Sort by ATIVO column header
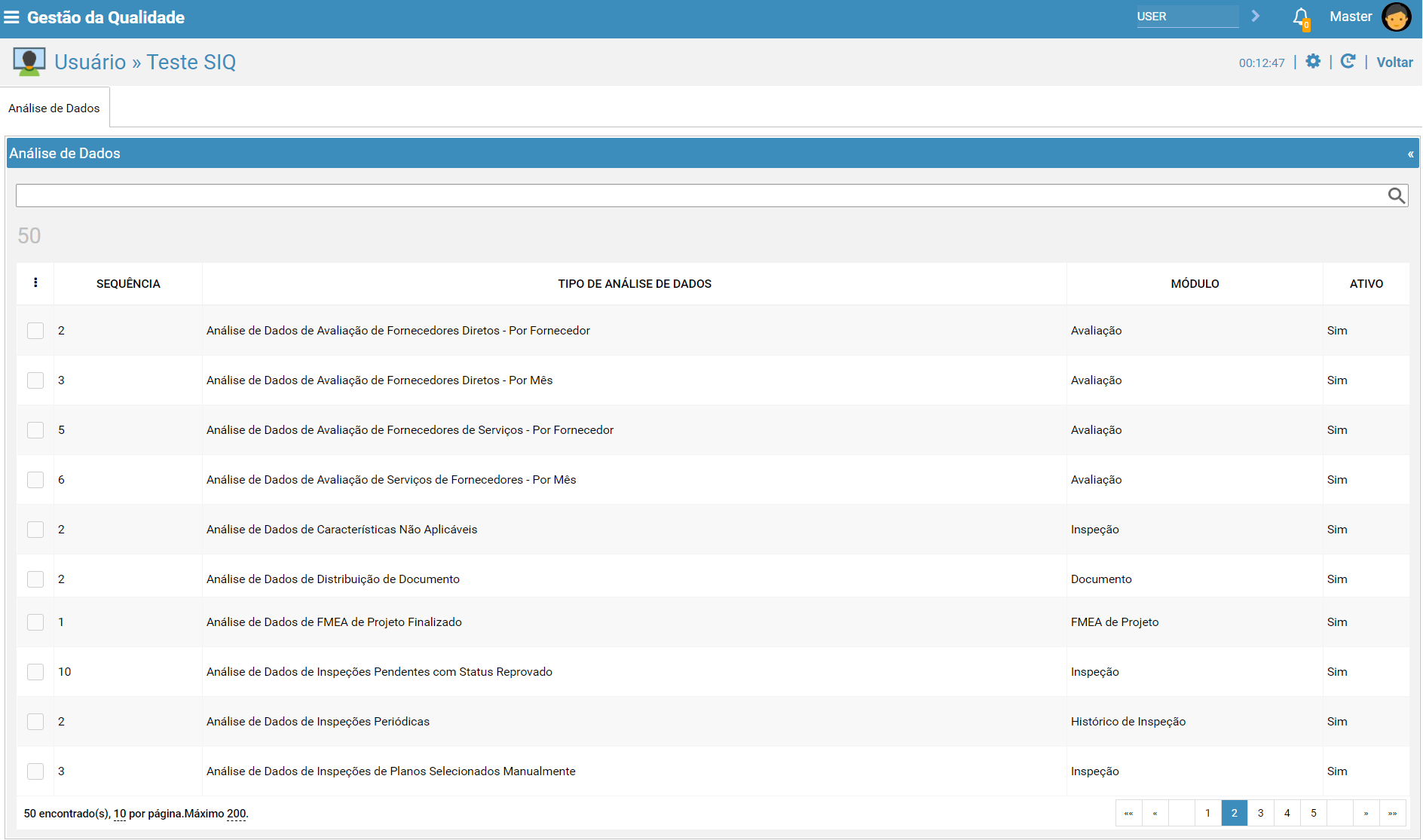1423x840 pixels. tap(1366, 284)
